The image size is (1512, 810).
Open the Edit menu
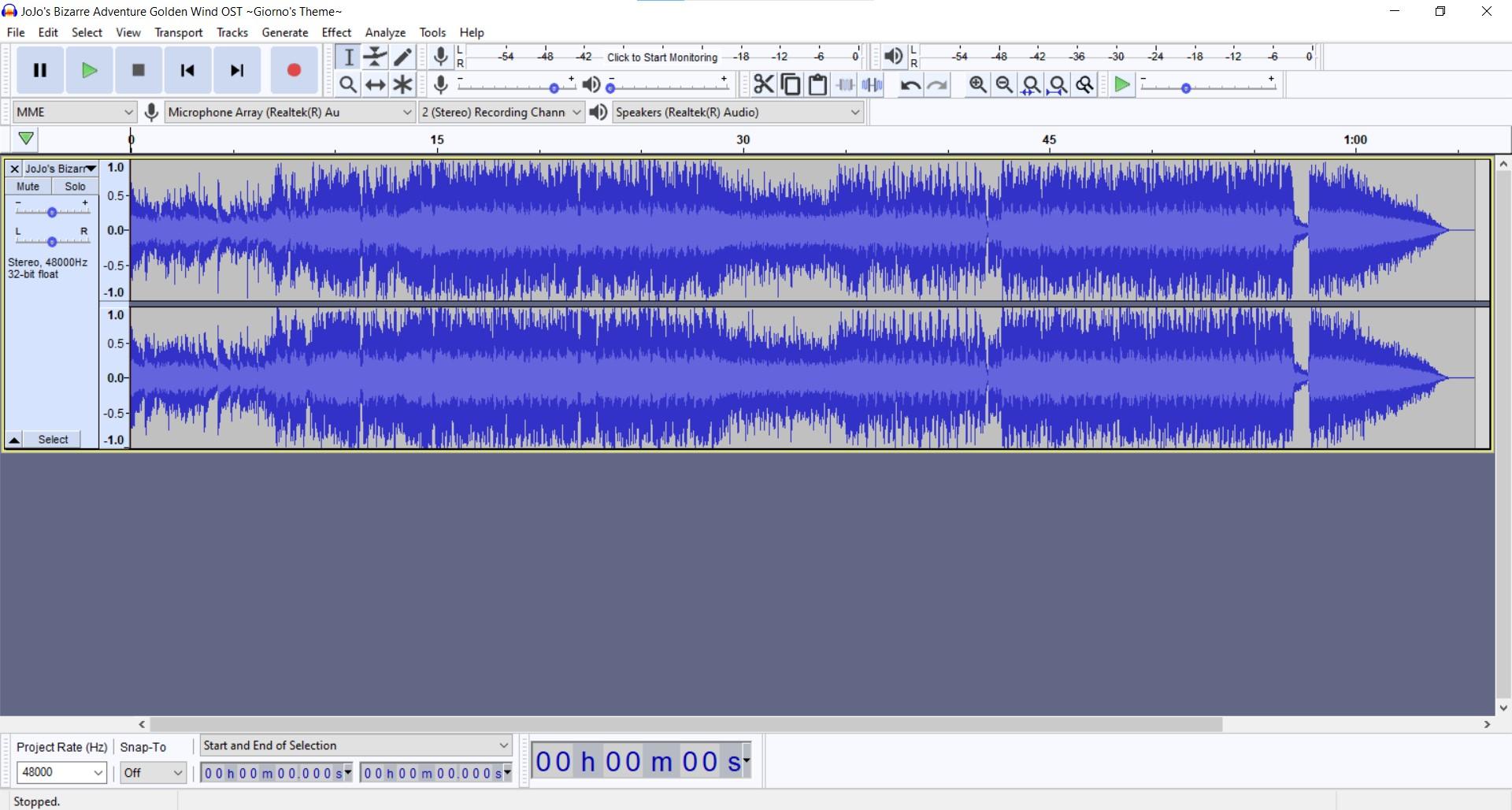coord(48,32)
